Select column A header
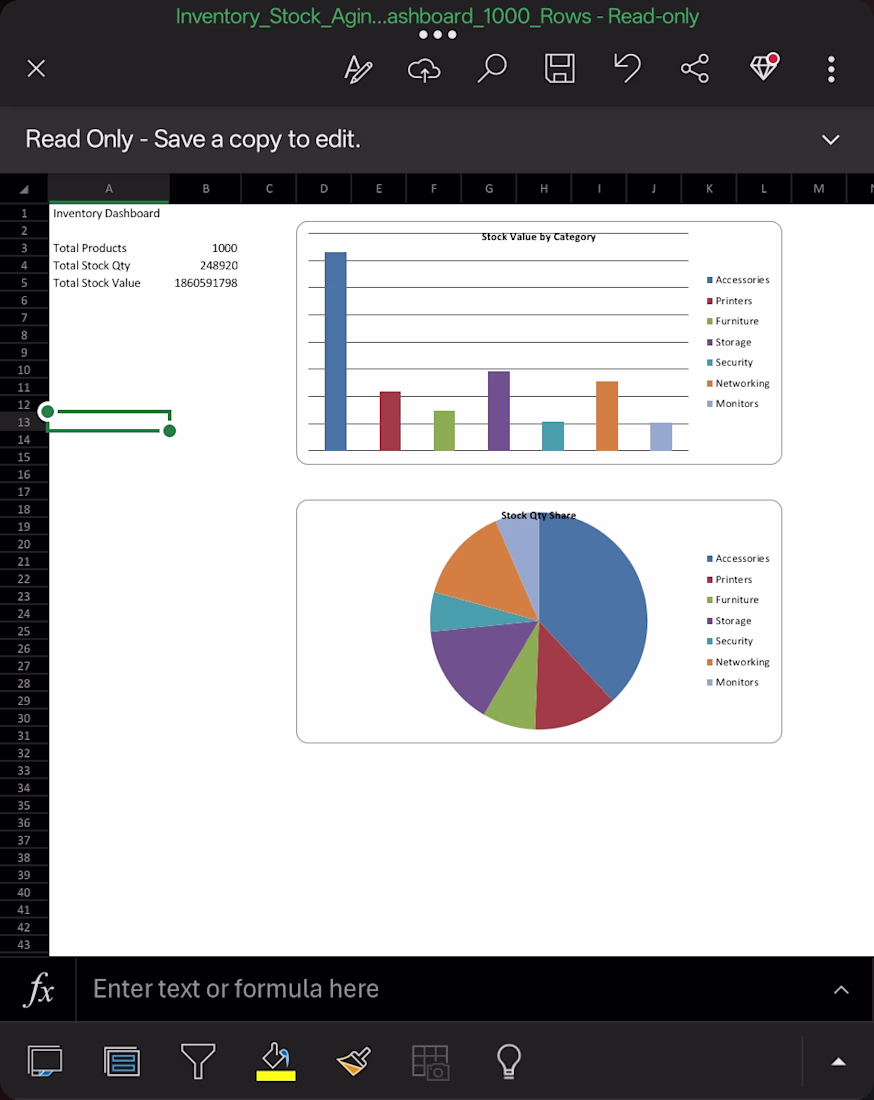 point(109,189)
